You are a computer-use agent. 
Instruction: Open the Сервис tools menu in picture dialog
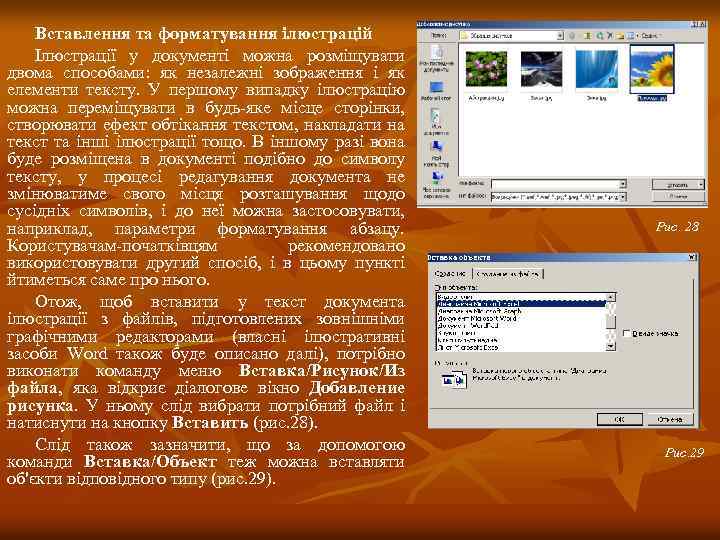point(650,35)
